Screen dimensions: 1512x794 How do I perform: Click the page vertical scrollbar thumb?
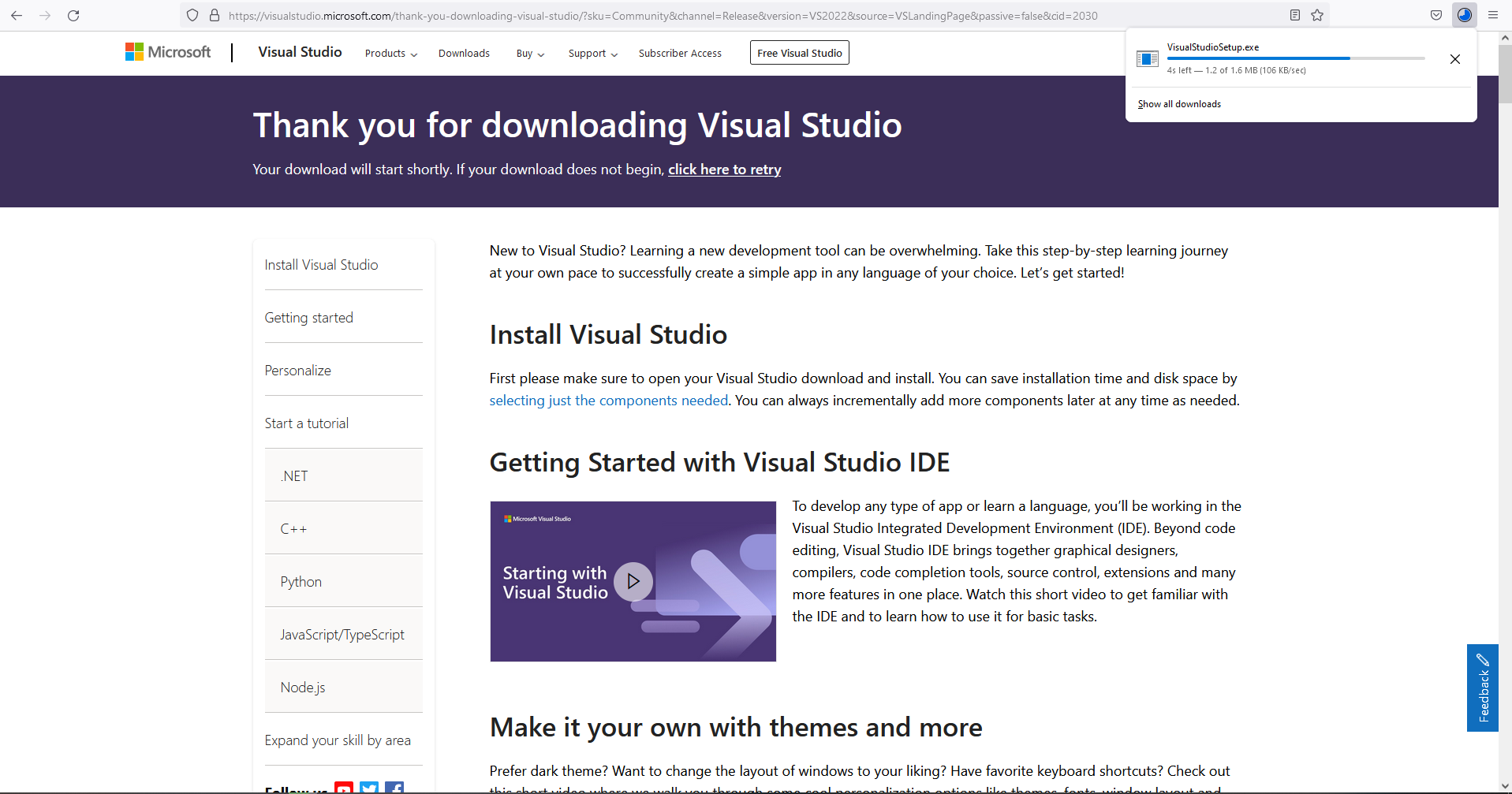1505,74
